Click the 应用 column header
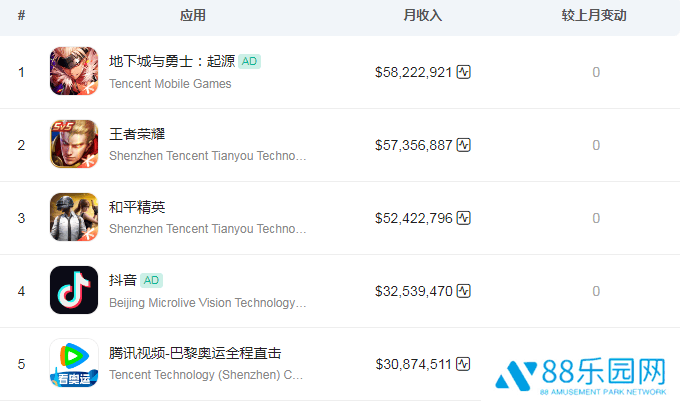 (x=192, y=16)
